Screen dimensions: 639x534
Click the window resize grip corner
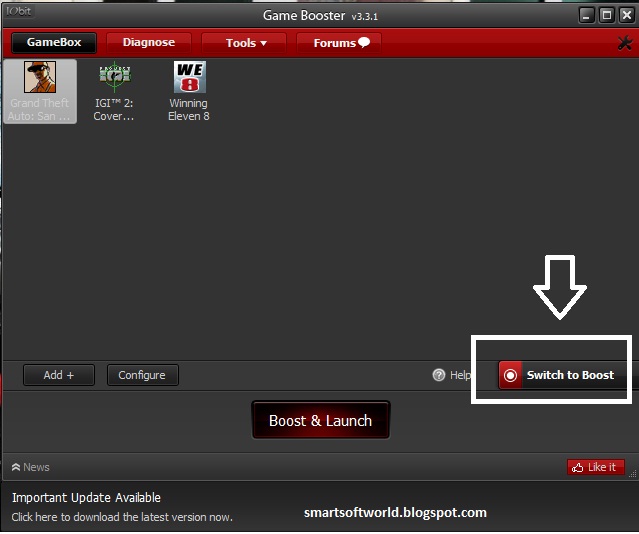(632, 474)
